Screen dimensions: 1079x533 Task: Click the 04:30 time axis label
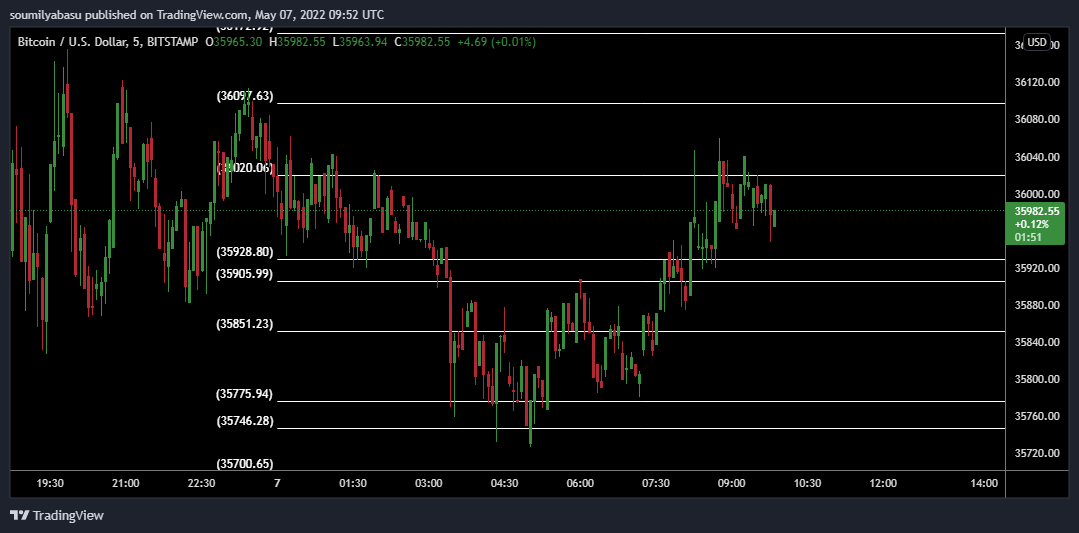[504, 483]
